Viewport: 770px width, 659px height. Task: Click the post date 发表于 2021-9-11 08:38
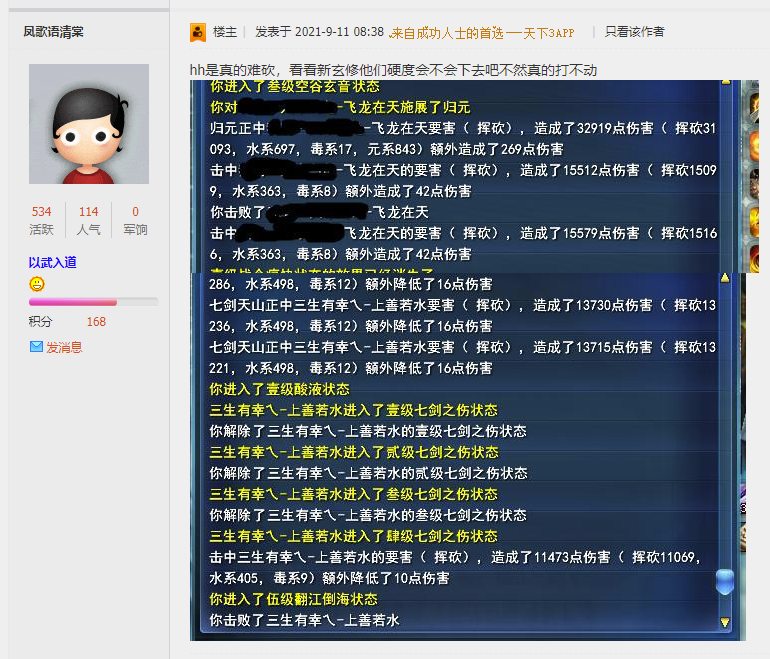point(319,32)
